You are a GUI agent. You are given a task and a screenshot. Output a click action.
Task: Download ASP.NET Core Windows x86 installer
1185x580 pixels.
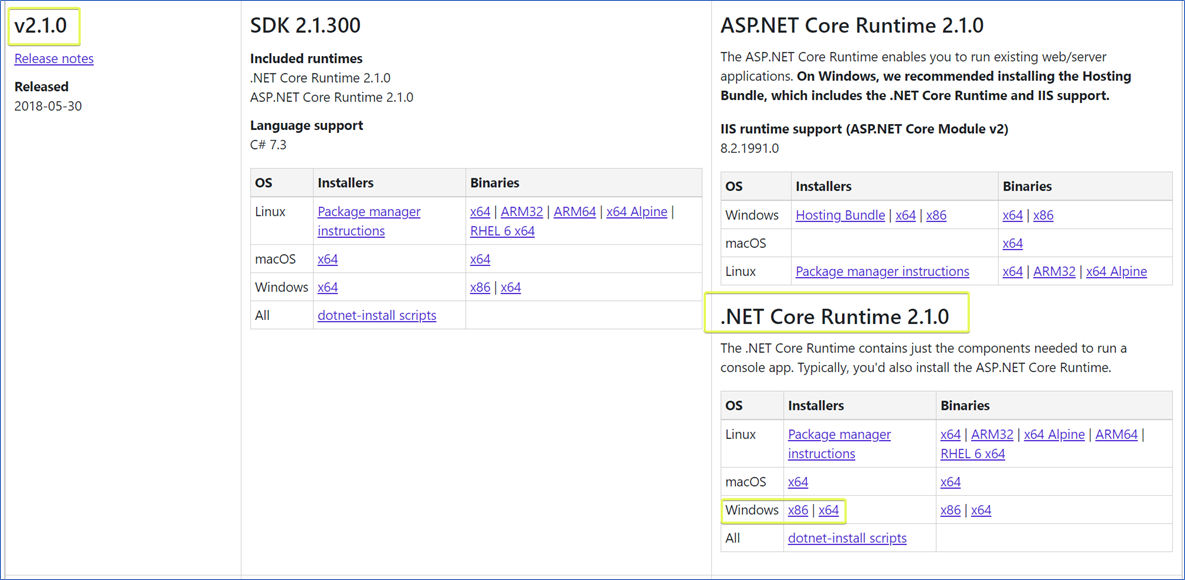[x=936, y=216]
